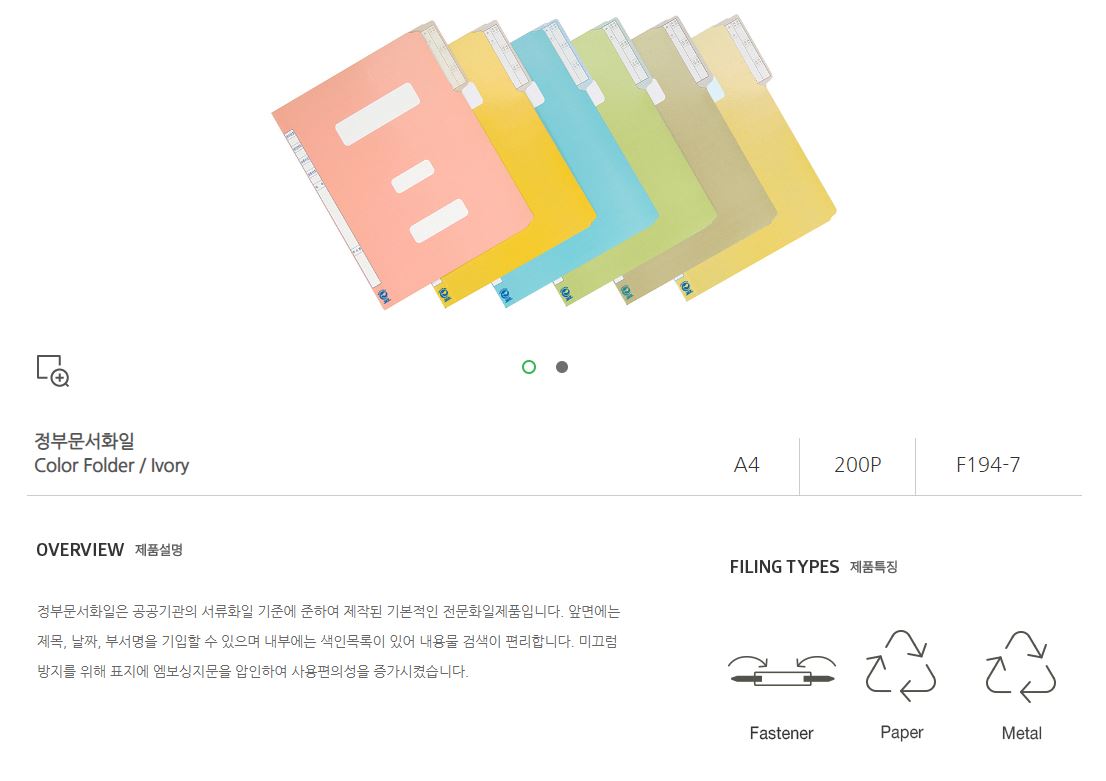
Task: Click the image zoom magnifier icon
Action: pos(52,370)
